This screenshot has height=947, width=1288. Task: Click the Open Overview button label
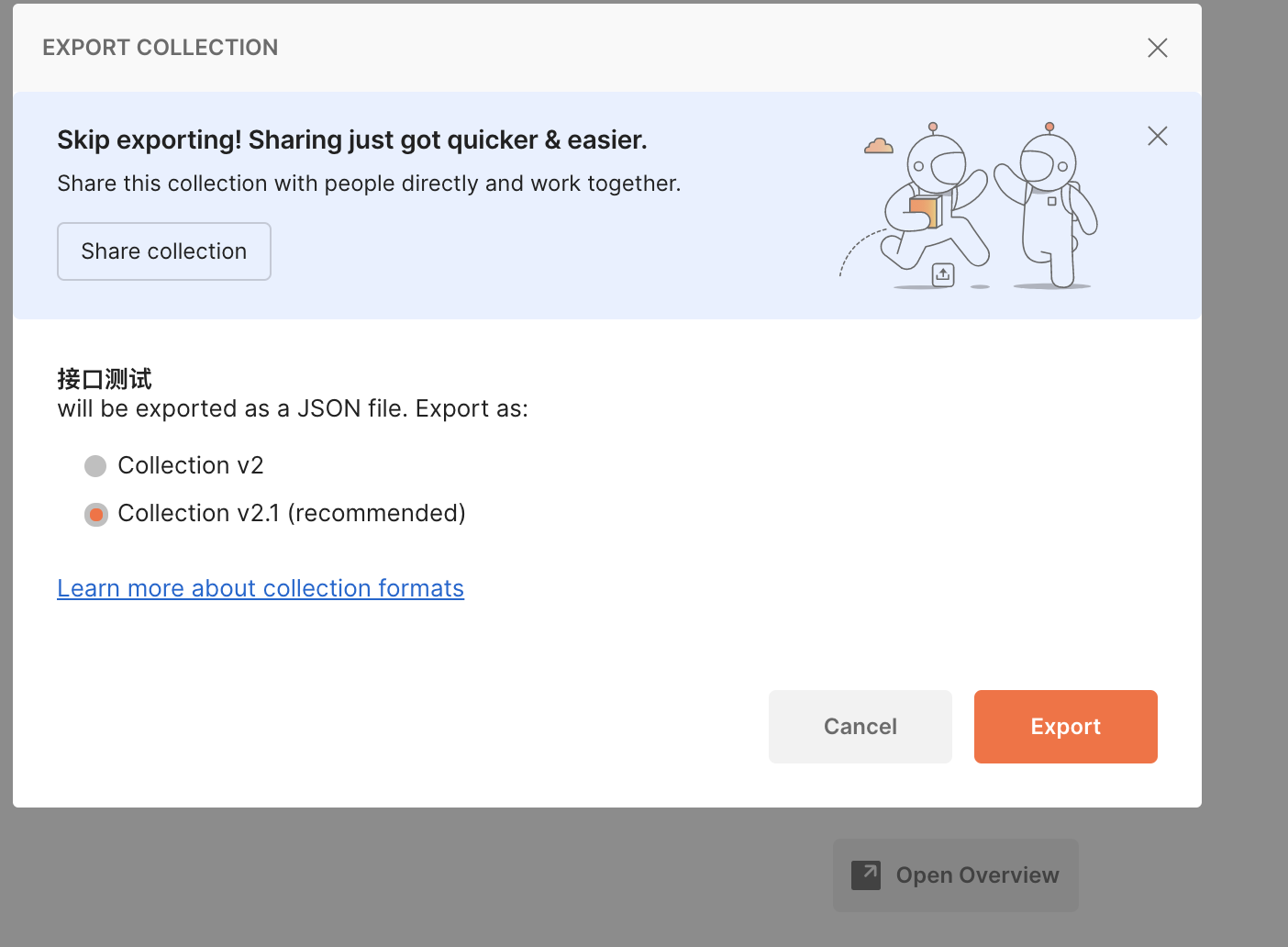[977, 875]
